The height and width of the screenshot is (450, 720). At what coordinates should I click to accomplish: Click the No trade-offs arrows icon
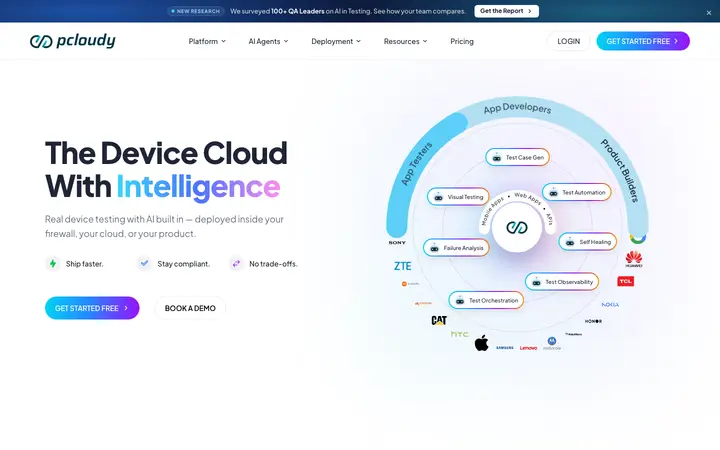tap(236, 264)
